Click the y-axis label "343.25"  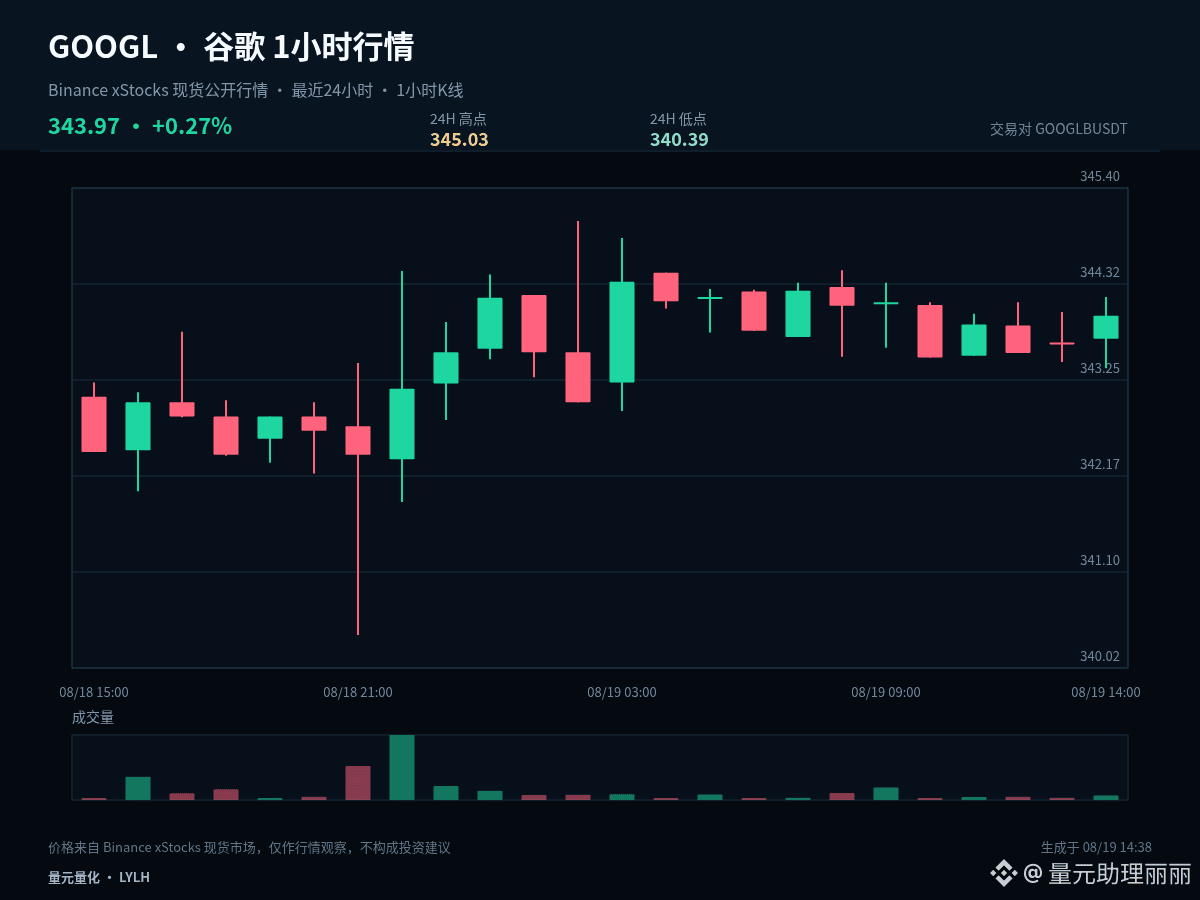click(1100, 368)
